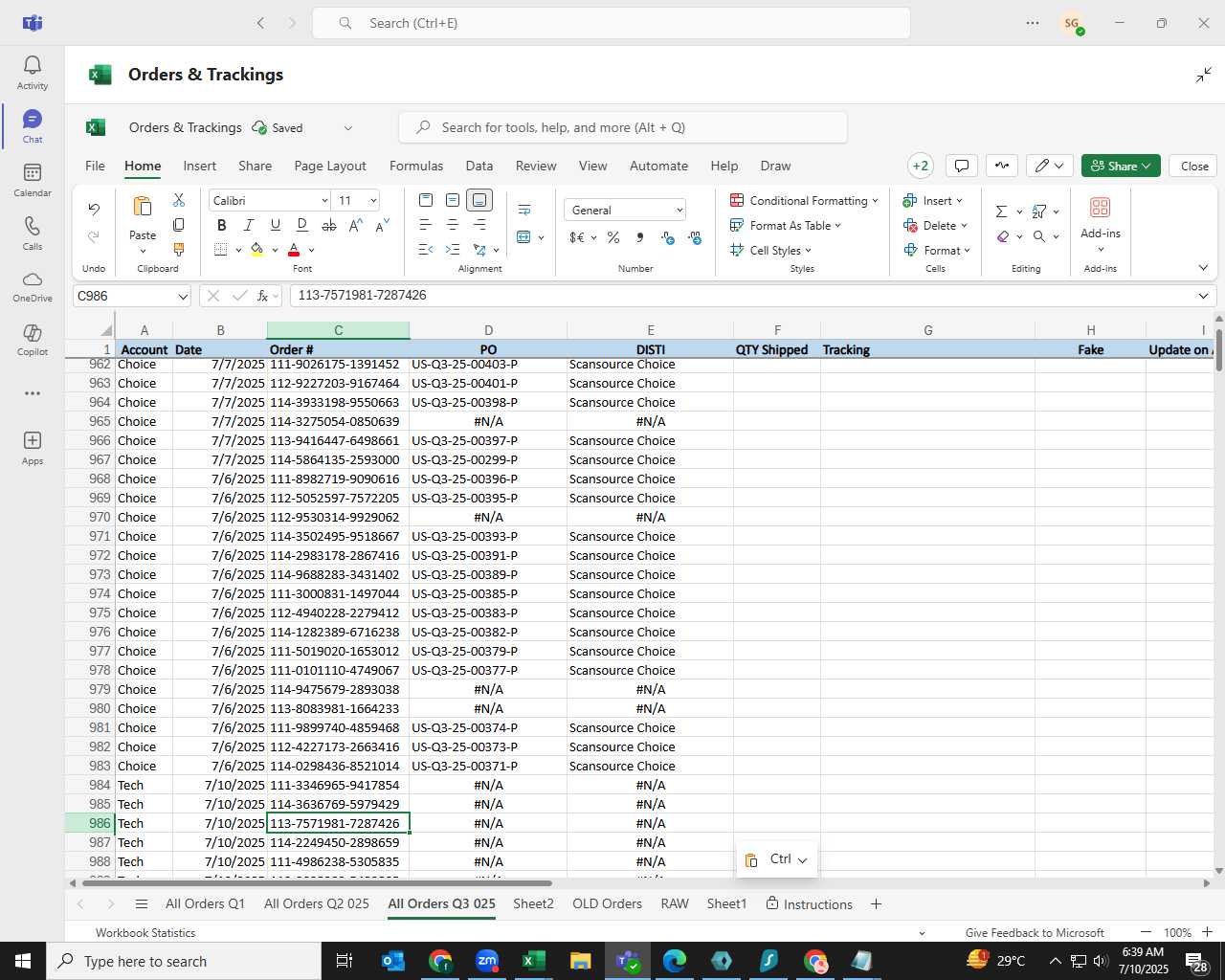This screenshot has width=1225, height=980.
Task: Select the Format Painter brush icon
Action: pos(179,250)
